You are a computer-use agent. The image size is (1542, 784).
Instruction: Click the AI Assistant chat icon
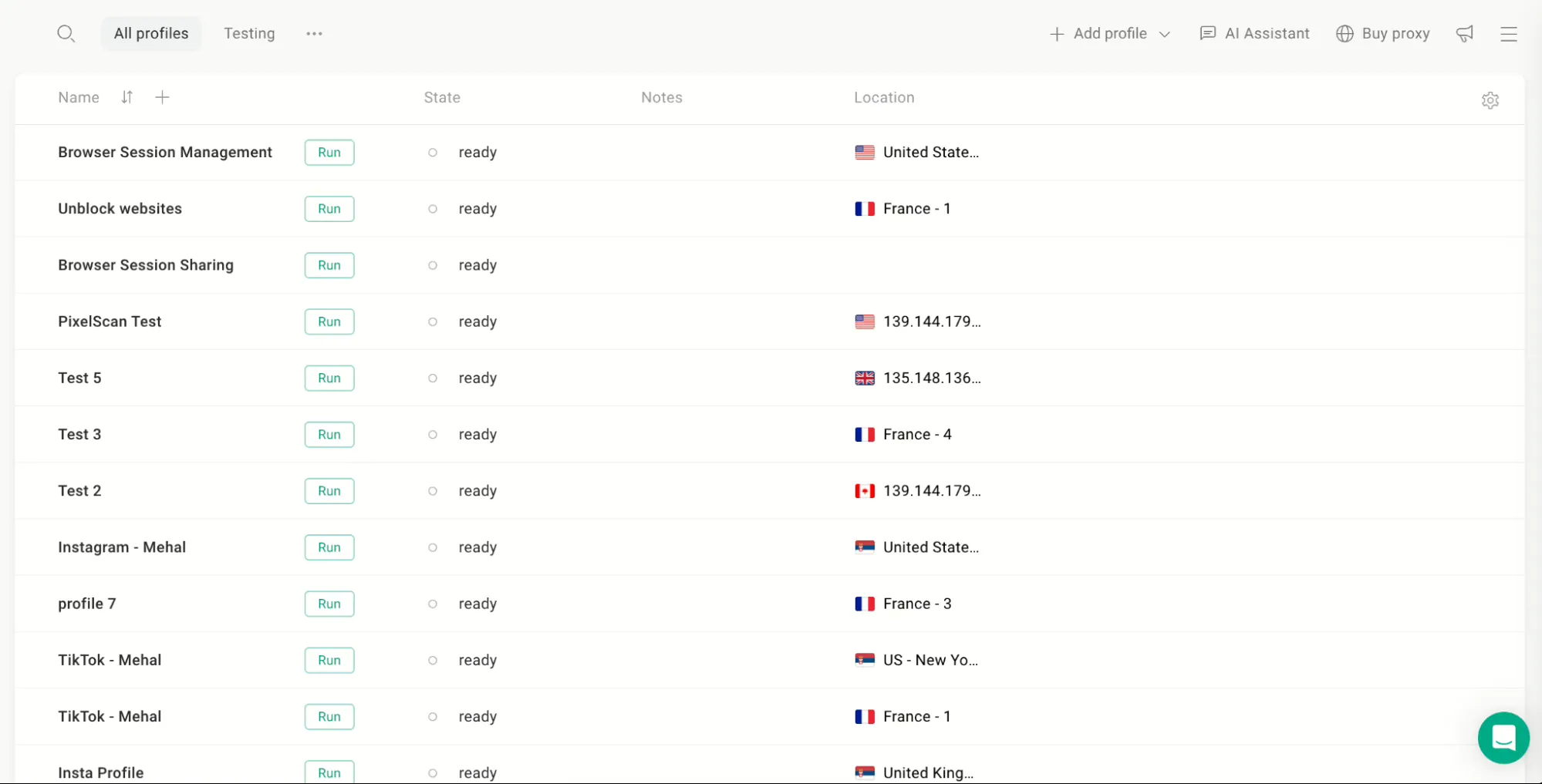(1207, 33)
